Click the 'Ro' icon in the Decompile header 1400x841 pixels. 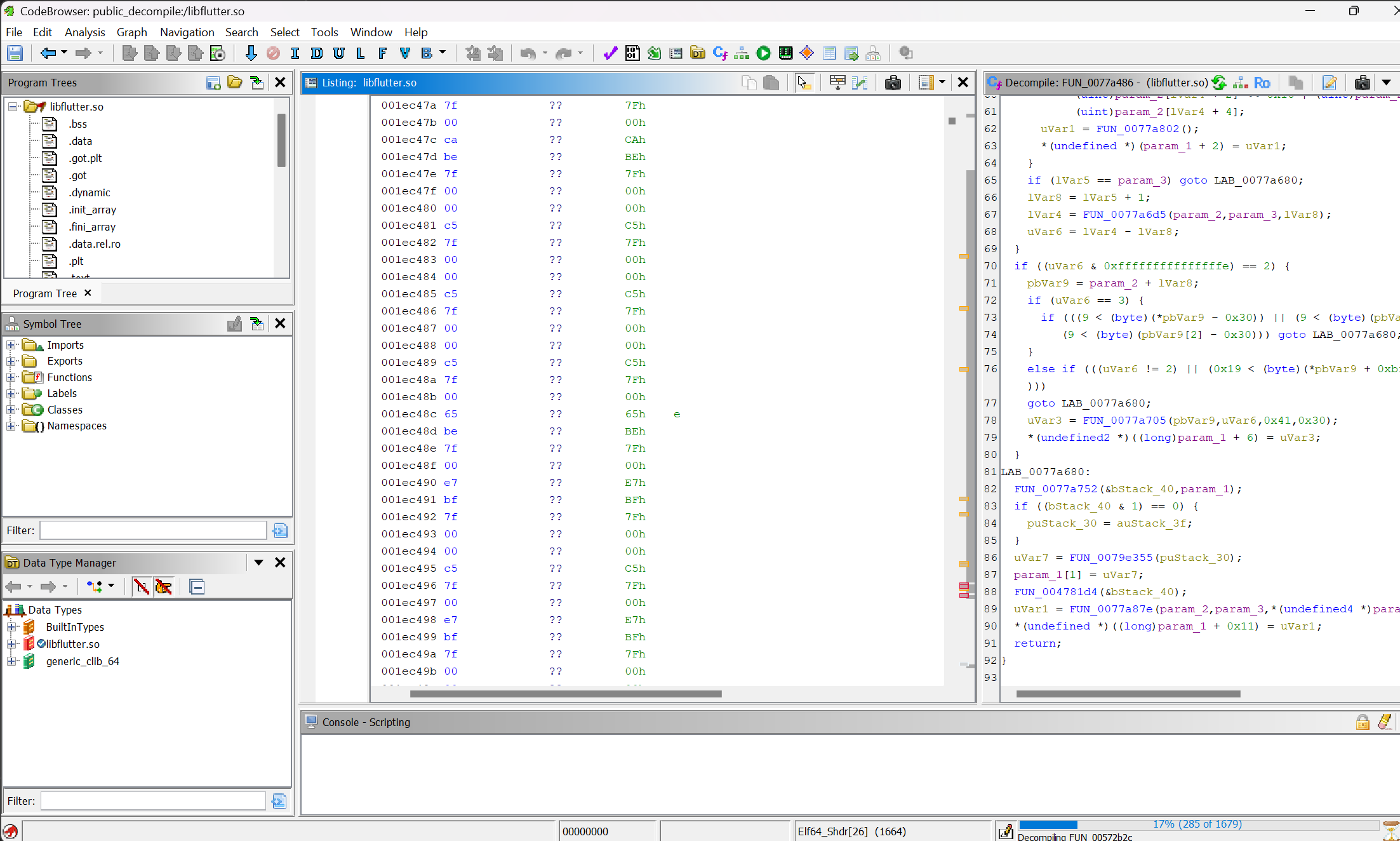[1262, 83]
